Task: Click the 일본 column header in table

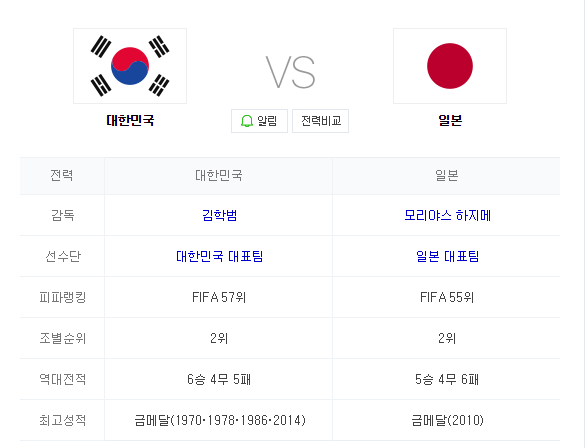Action: (x=447, y=175)
